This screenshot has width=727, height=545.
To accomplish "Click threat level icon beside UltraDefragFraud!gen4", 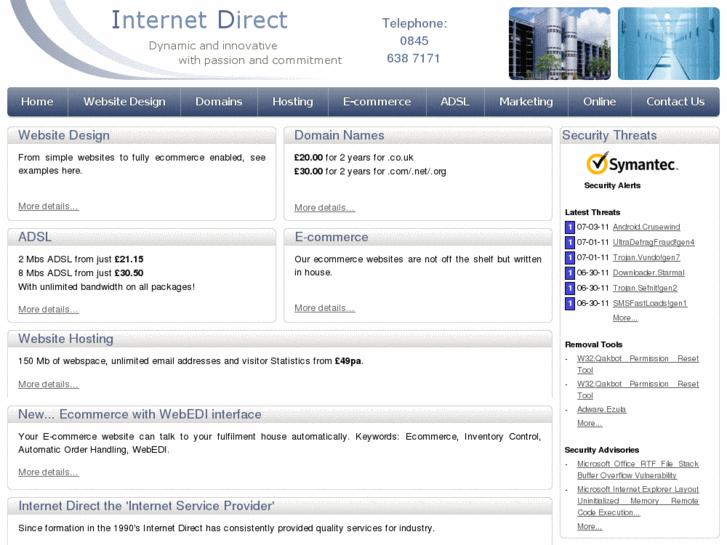I will [x=570, y=243].
